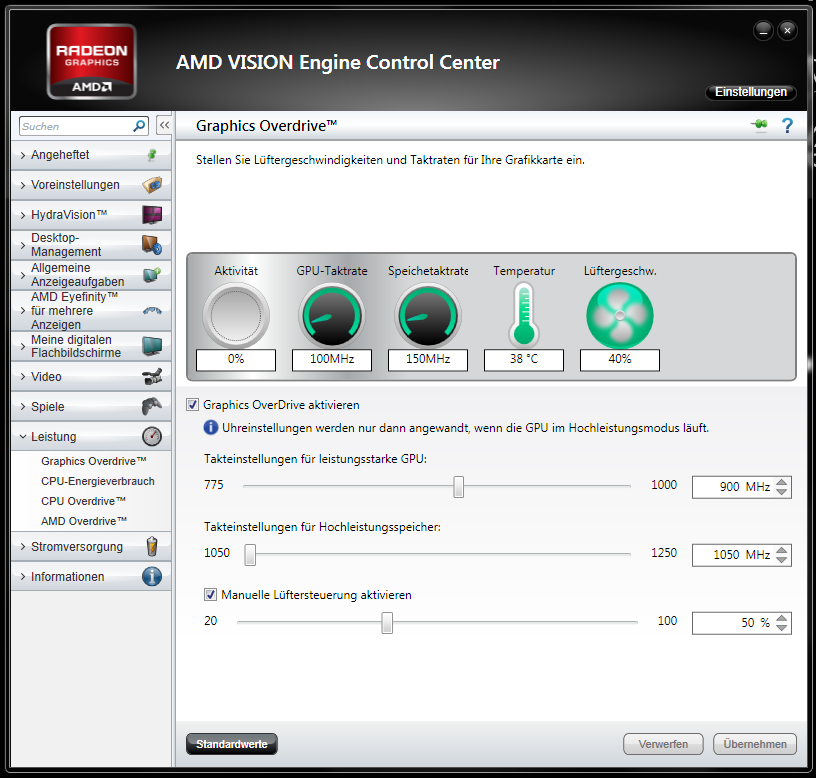Expand the Spiele section
The image size is (816, 778).
click(x=91, y=406)
